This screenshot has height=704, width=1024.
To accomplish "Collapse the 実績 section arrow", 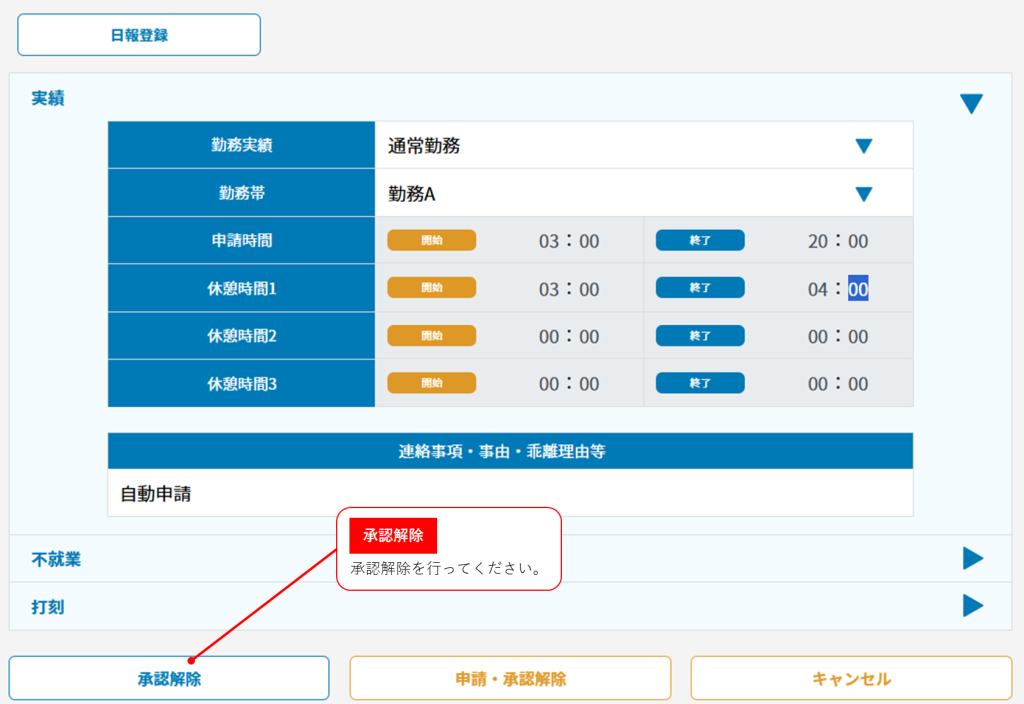I will tap(971, 104).
